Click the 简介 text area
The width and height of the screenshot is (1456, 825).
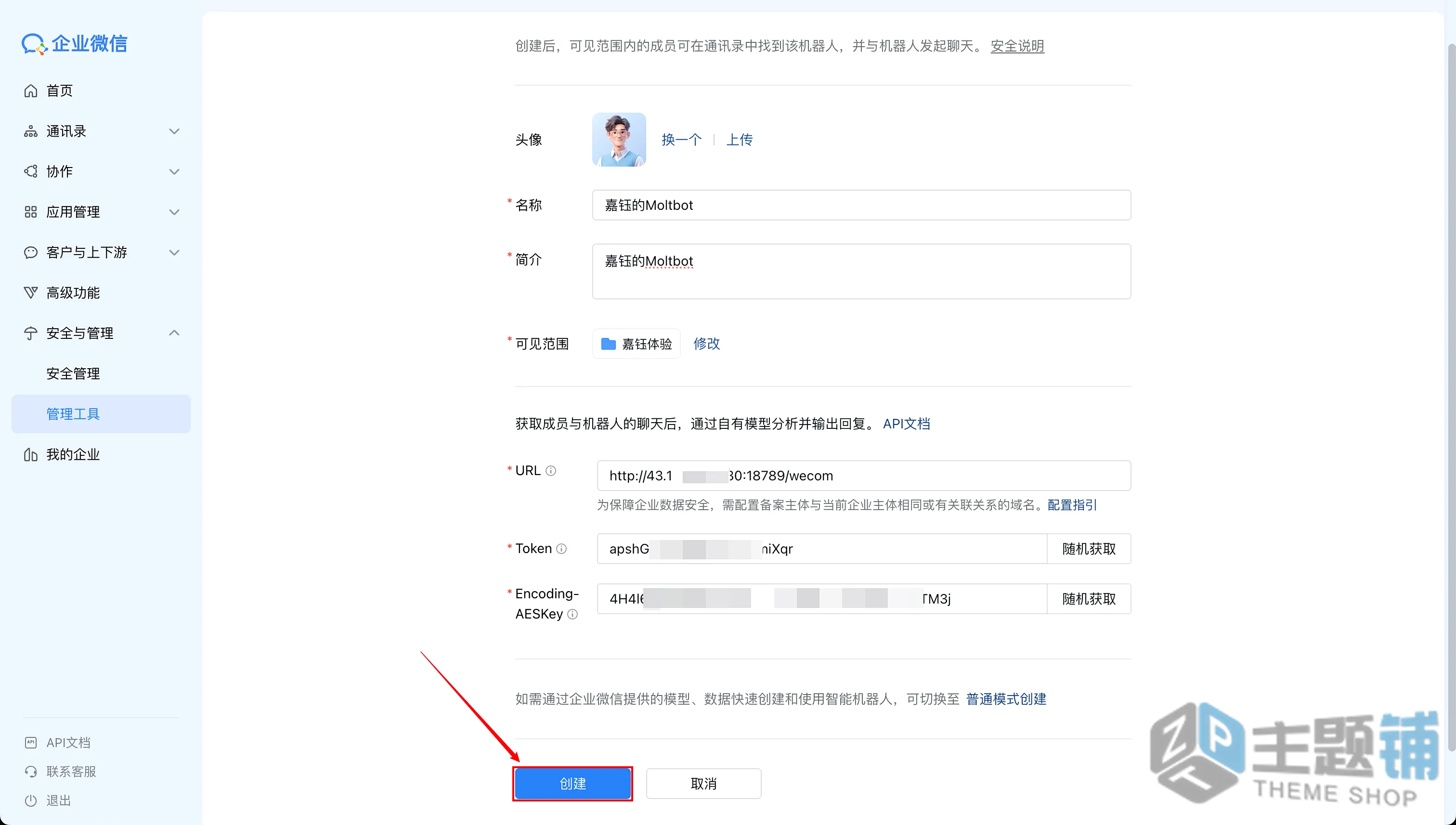click(861, 271)
